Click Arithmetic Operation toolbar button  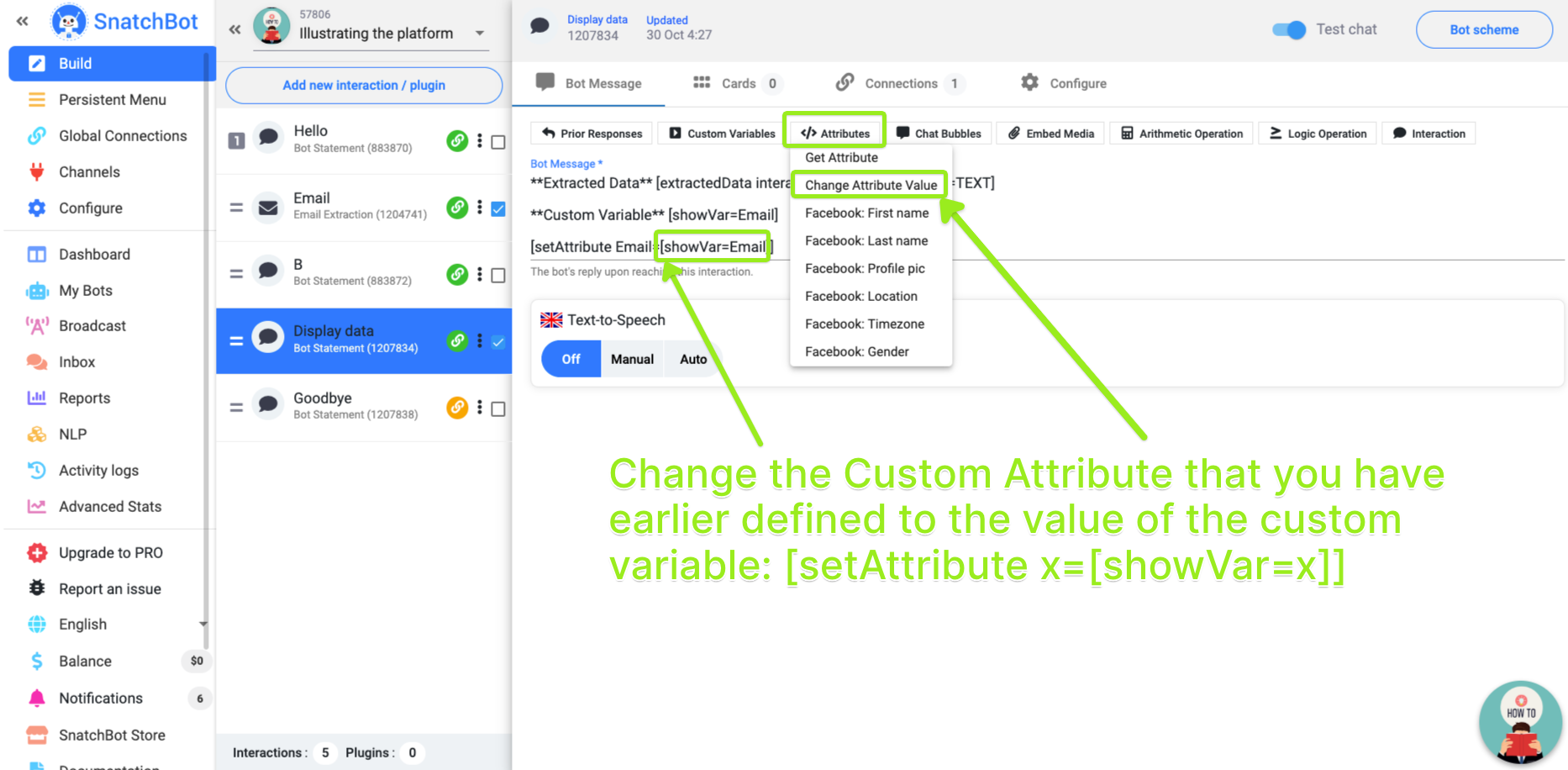point(1181,134)
